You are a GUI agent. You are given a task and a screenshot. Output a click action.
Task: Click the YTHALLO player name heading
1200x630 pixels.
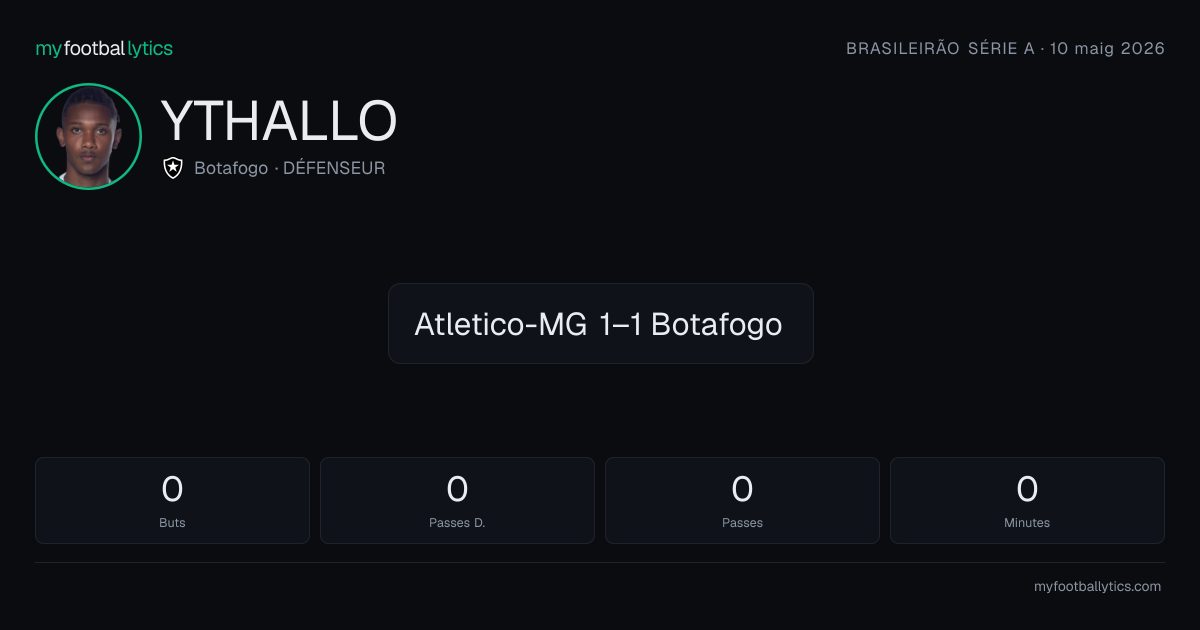pyautogui.click(x=279, y=121)
